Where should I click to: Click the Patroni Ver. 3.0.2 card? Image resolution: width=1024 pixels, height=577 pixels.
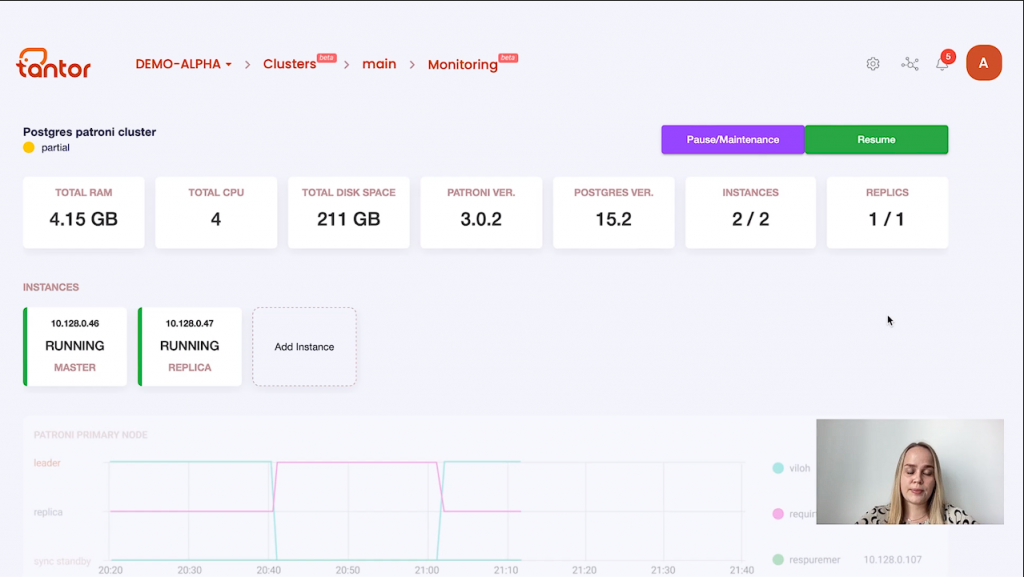tap(481, 212)
